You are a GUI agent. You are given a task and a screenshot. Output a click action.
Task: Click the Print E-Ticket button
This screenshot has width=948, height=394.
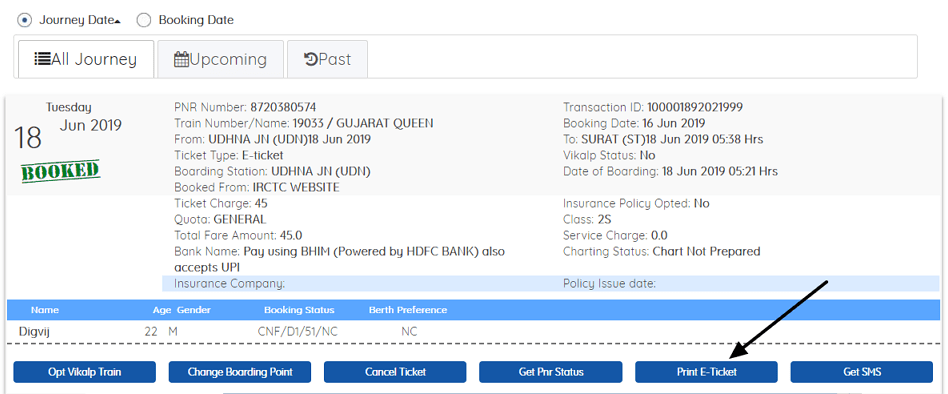point(706,372)
